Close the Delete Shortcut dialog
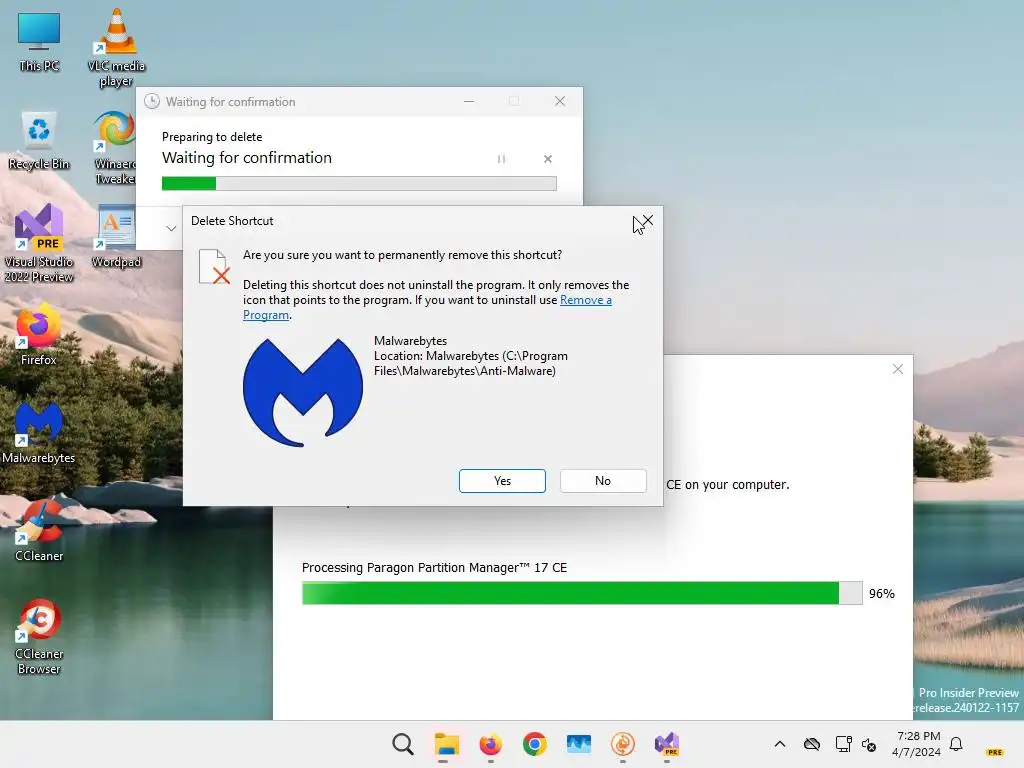The height and width of the screenshot is (768, 1024). pos(647,221)
